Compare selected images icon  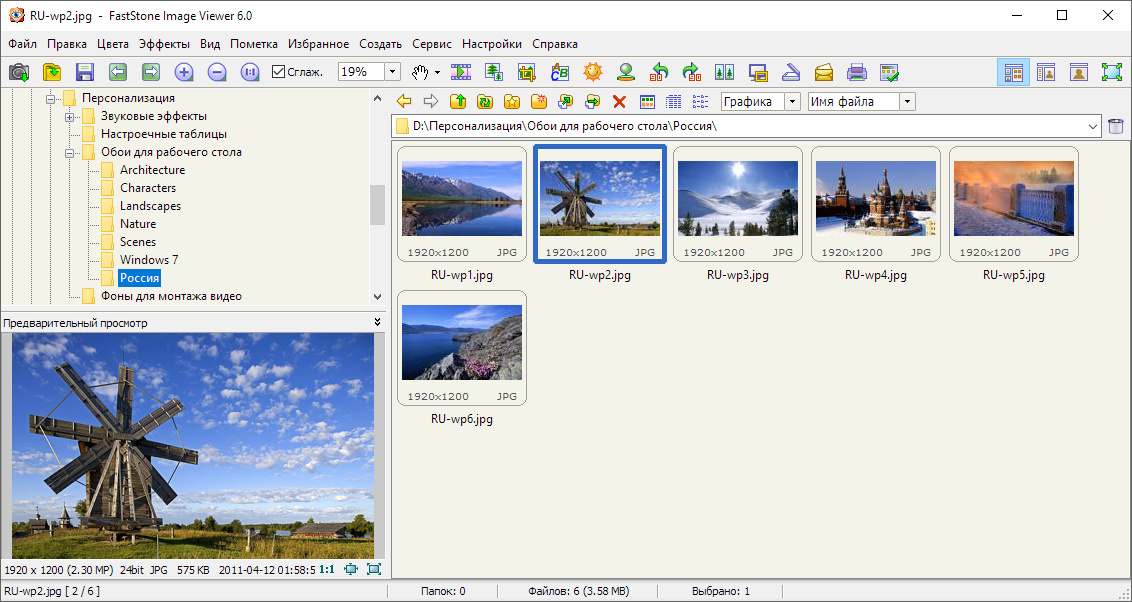point(724,71)
